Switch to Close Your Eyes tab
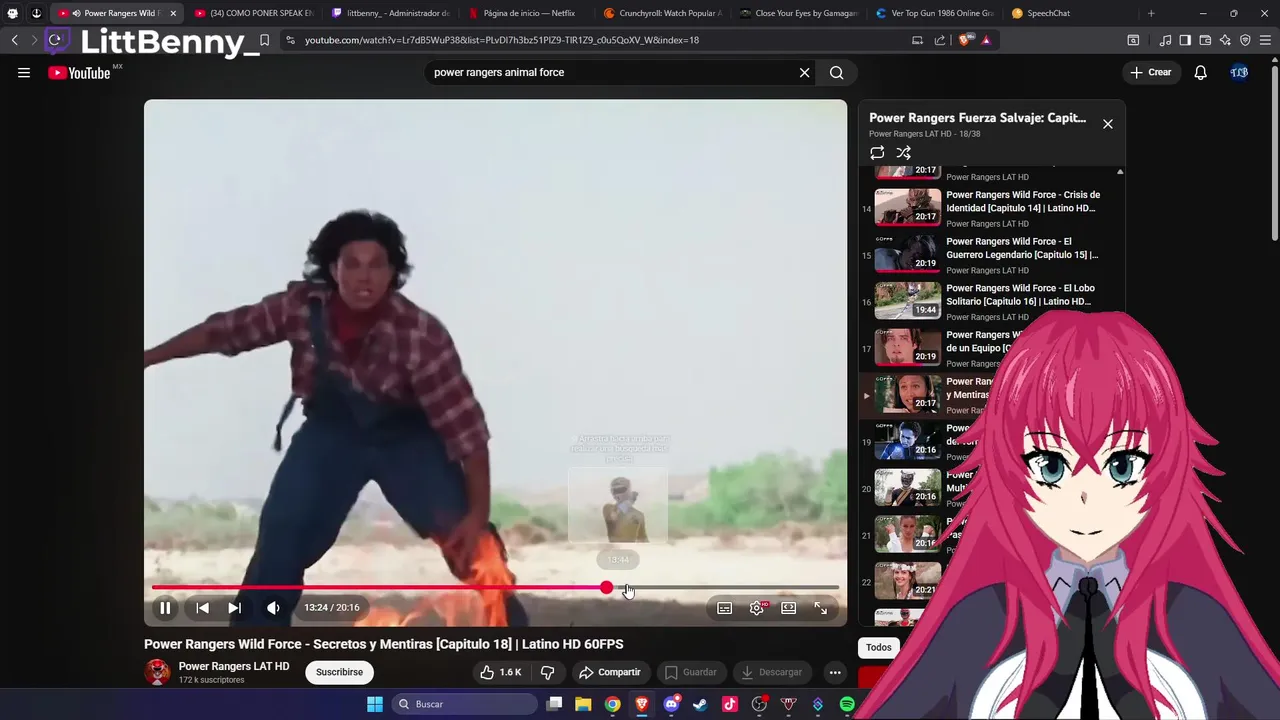 pyautogui.click(x=800, y=13)
